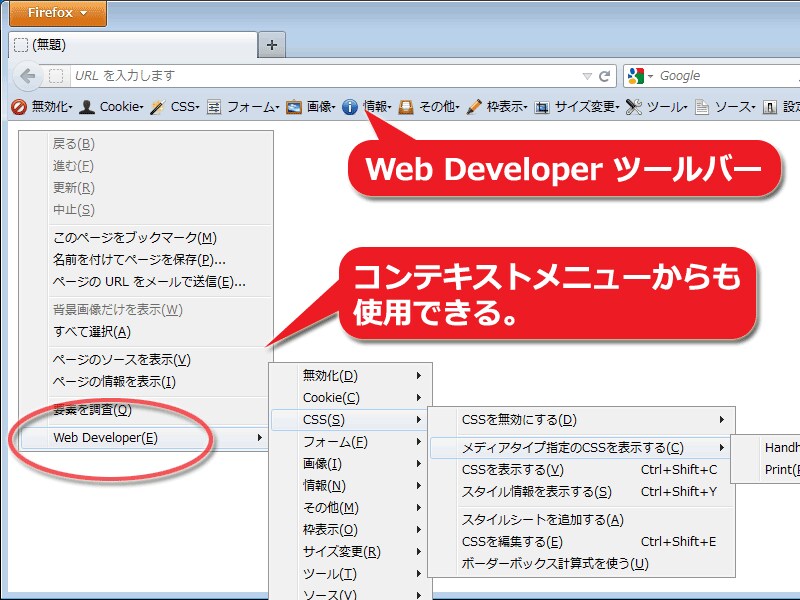Open the Google search engine selector dropdown

pos(640,76)
